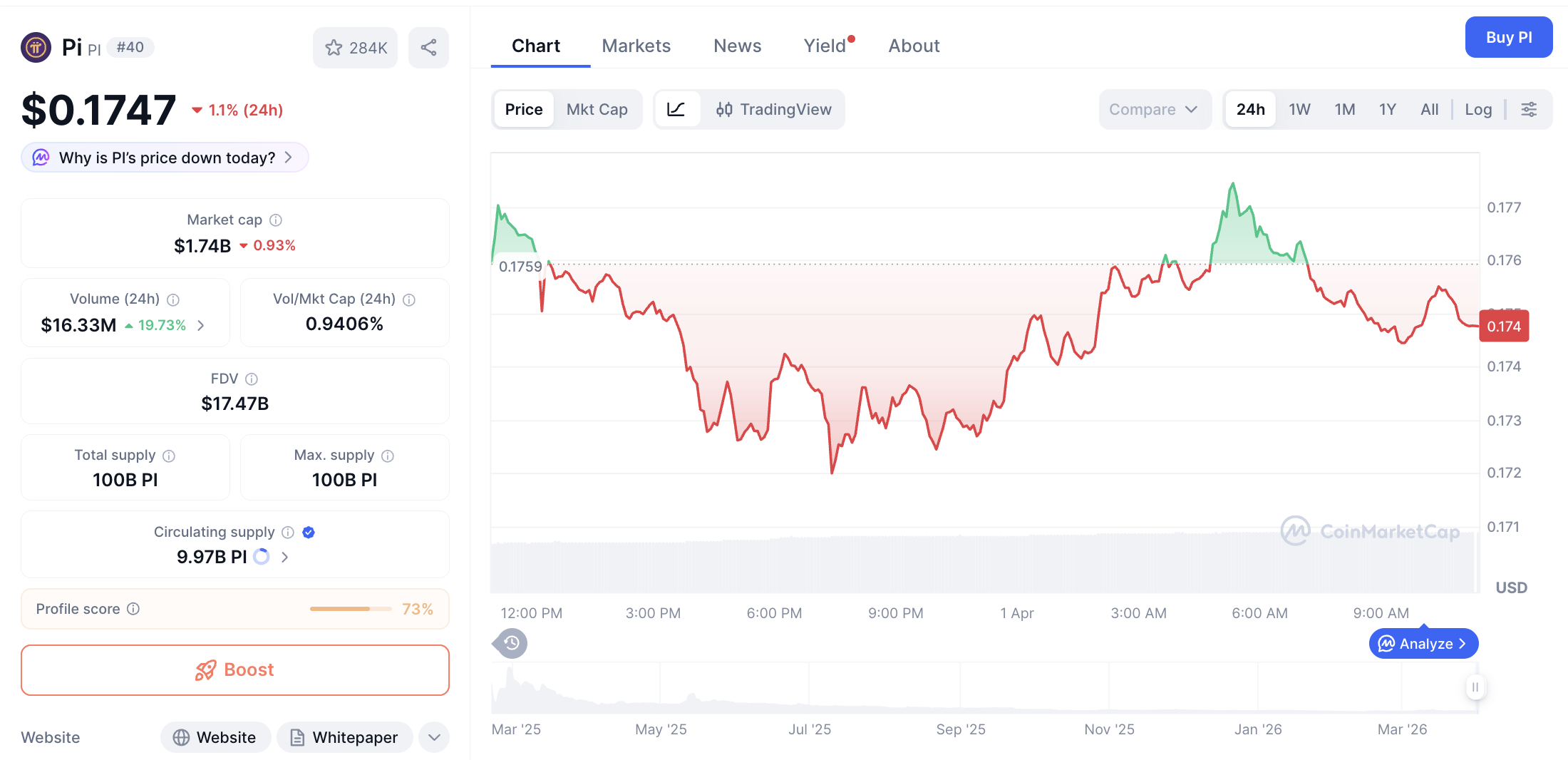Select the 1Y time range
The width and height of the screenshot is (1568, 760).
pos(1387,109)
